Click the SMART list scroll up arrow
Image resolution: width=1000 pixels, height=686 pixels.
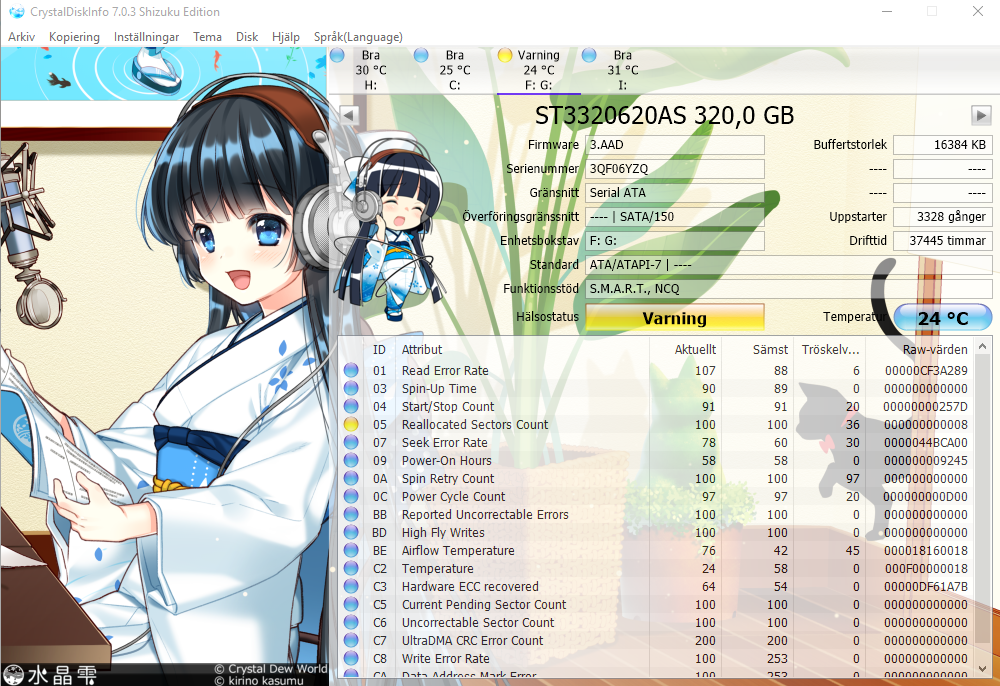983,346
